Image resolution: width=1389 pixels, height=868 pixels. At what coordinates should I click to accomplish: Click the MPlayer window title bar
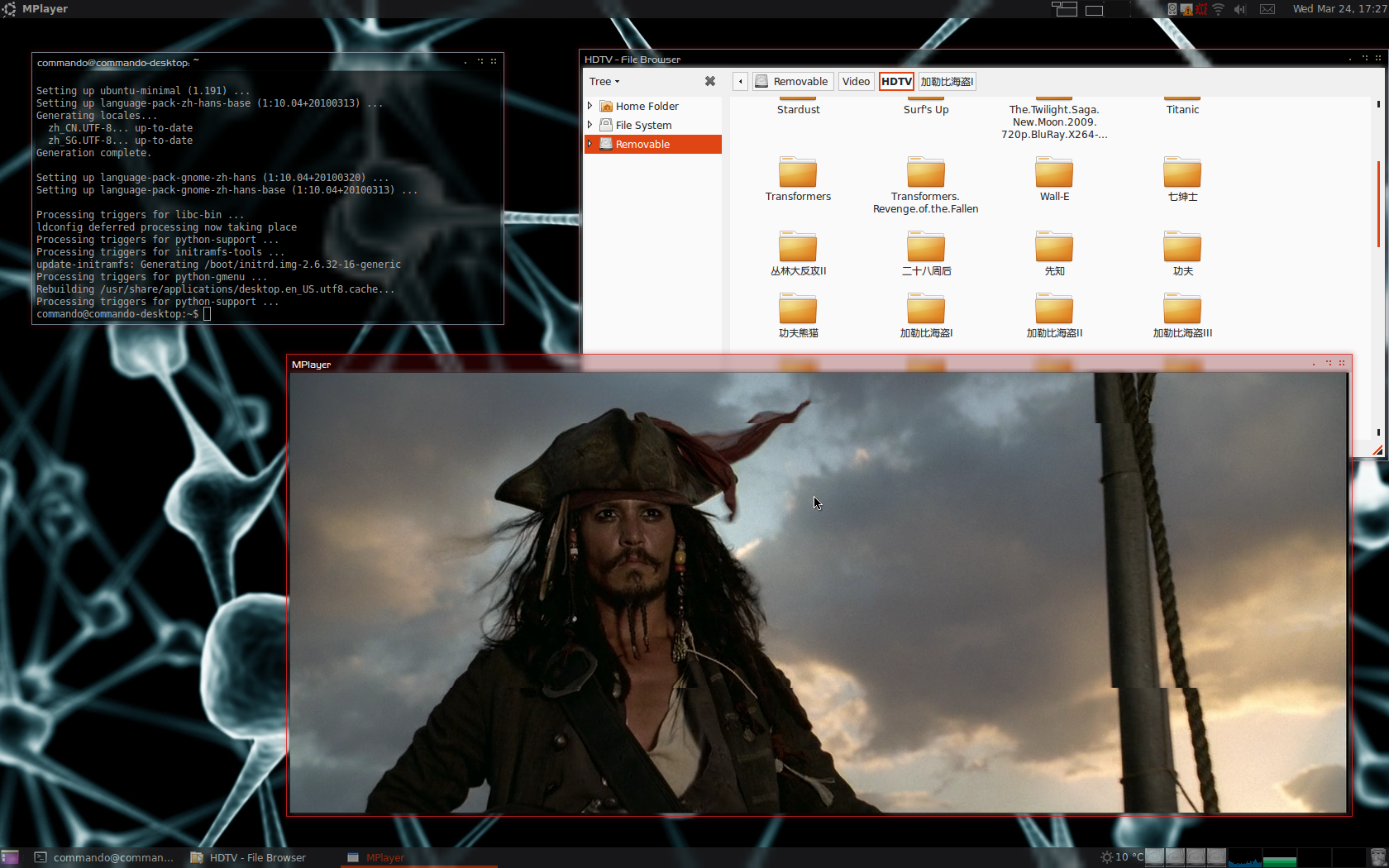(819, 364)
